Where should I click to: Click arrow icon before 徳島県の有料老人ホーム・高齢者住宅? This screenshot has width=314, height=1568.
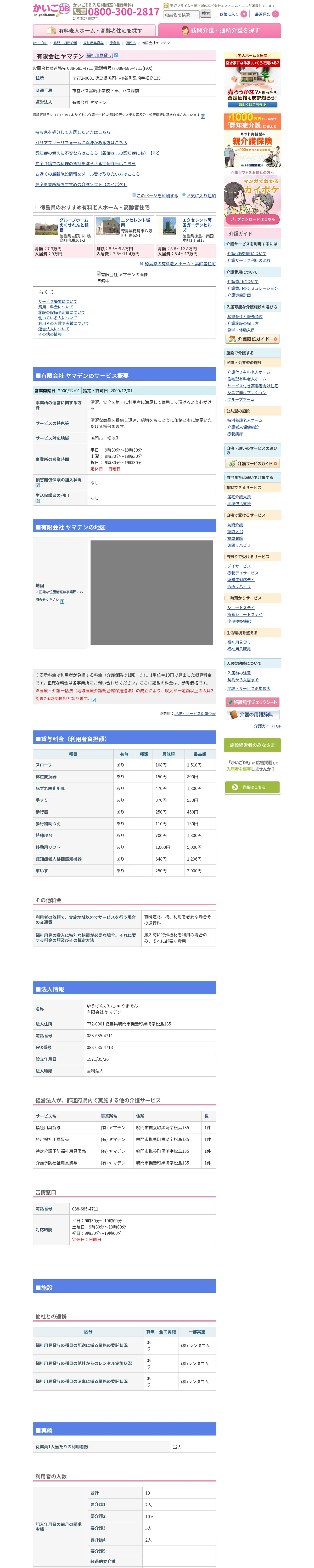point(142,264)
